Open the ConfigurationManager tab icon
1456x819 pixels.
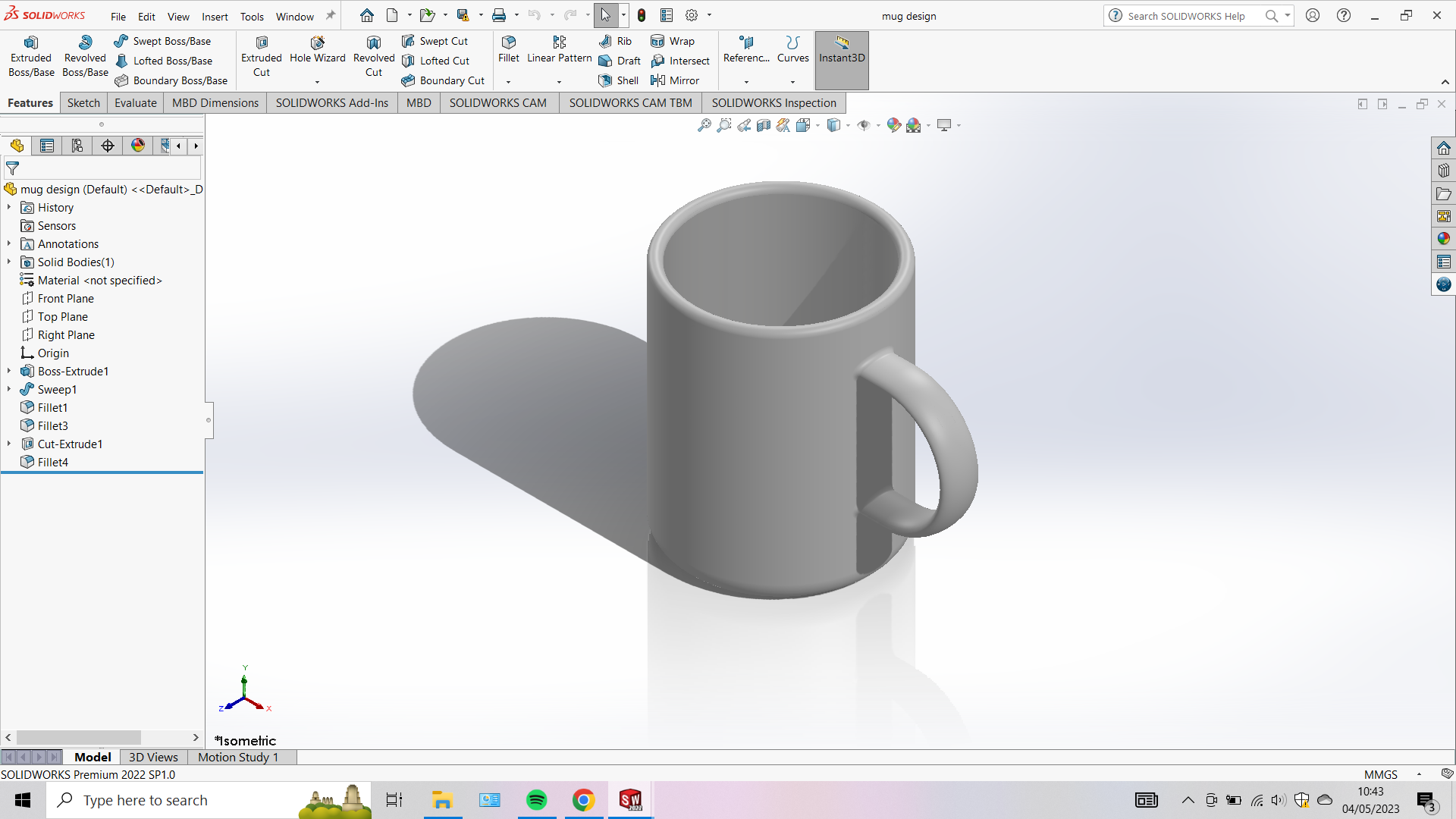click(x=77, y=146)
